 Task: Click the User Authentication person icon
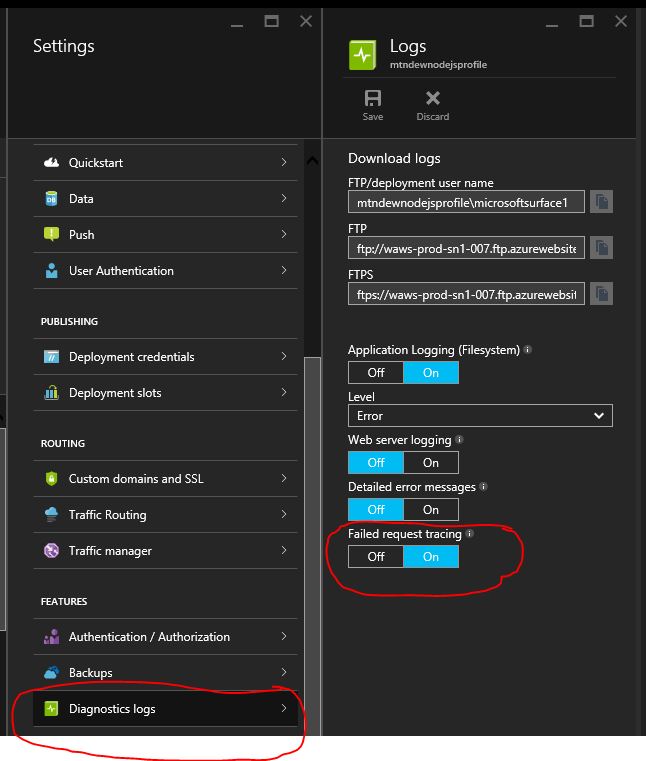click(51, 270)
